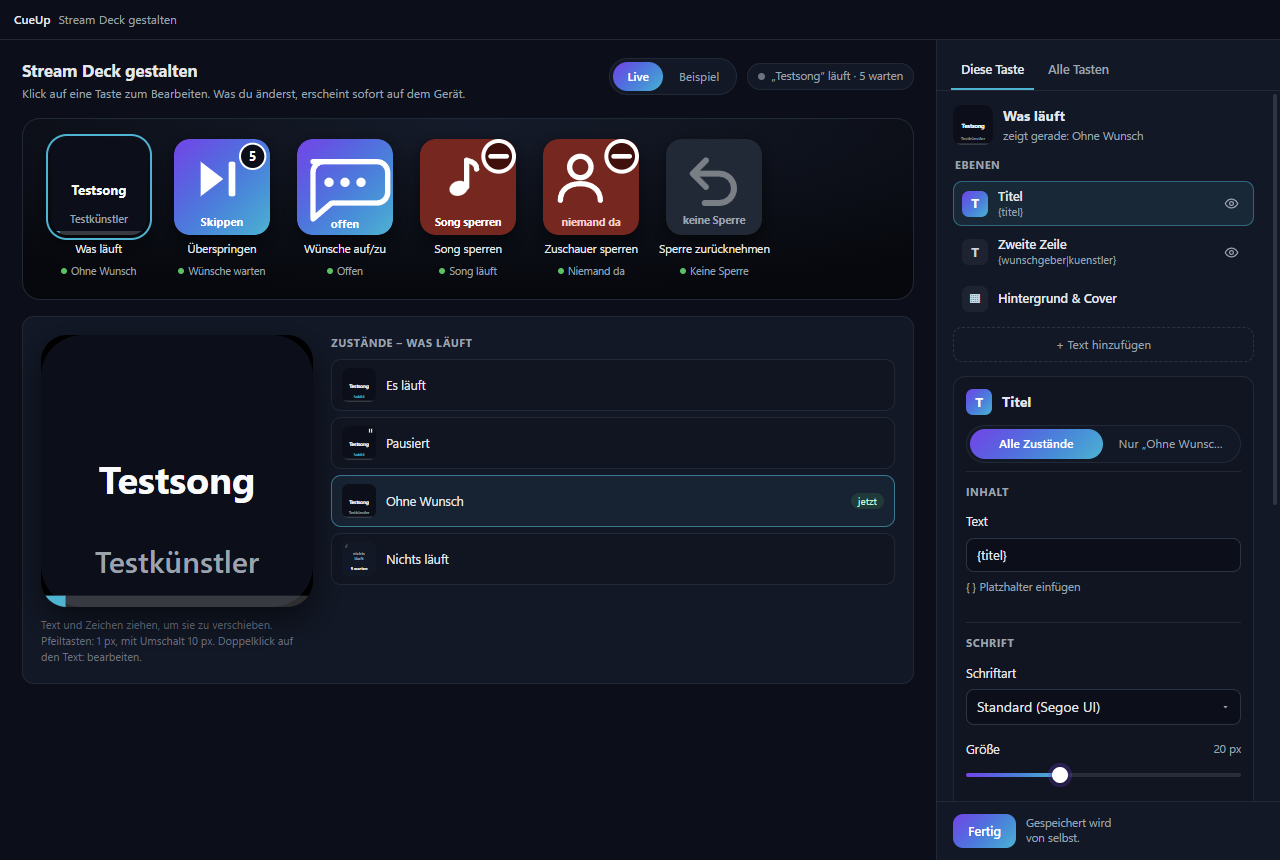
Task: Select the 'Ohne Wunsch' state row
Action: 613,501
